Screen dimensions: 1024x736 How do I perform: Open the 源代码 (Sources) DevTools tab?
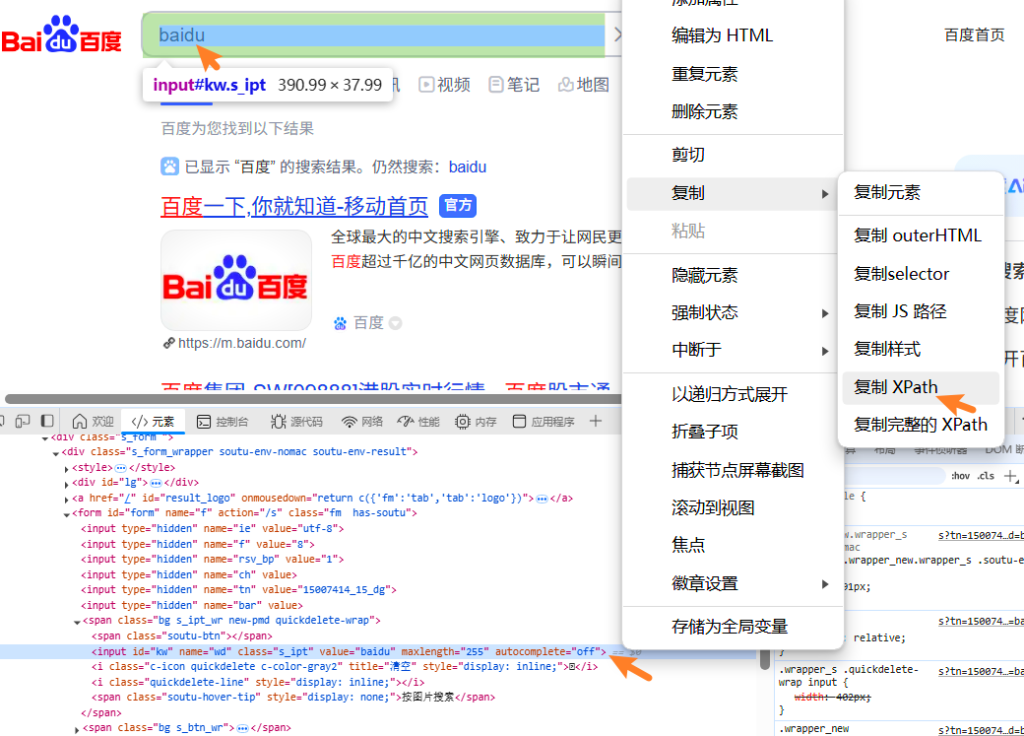pyautogui.click(x=297, y=422)
